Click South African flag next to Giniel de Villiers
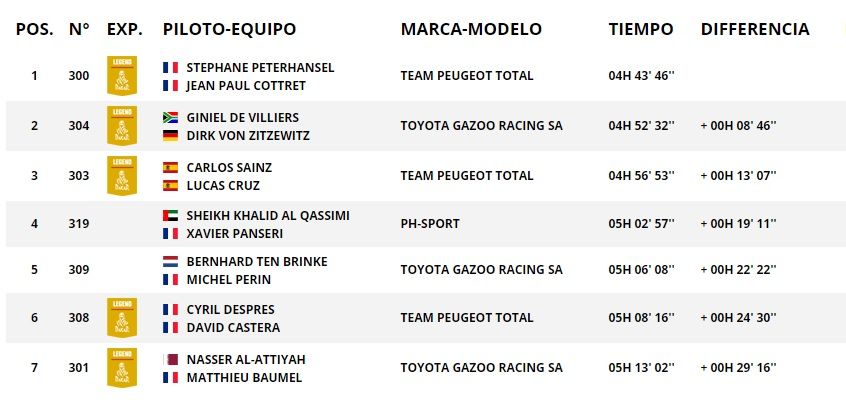 click(x=170, y=118)
